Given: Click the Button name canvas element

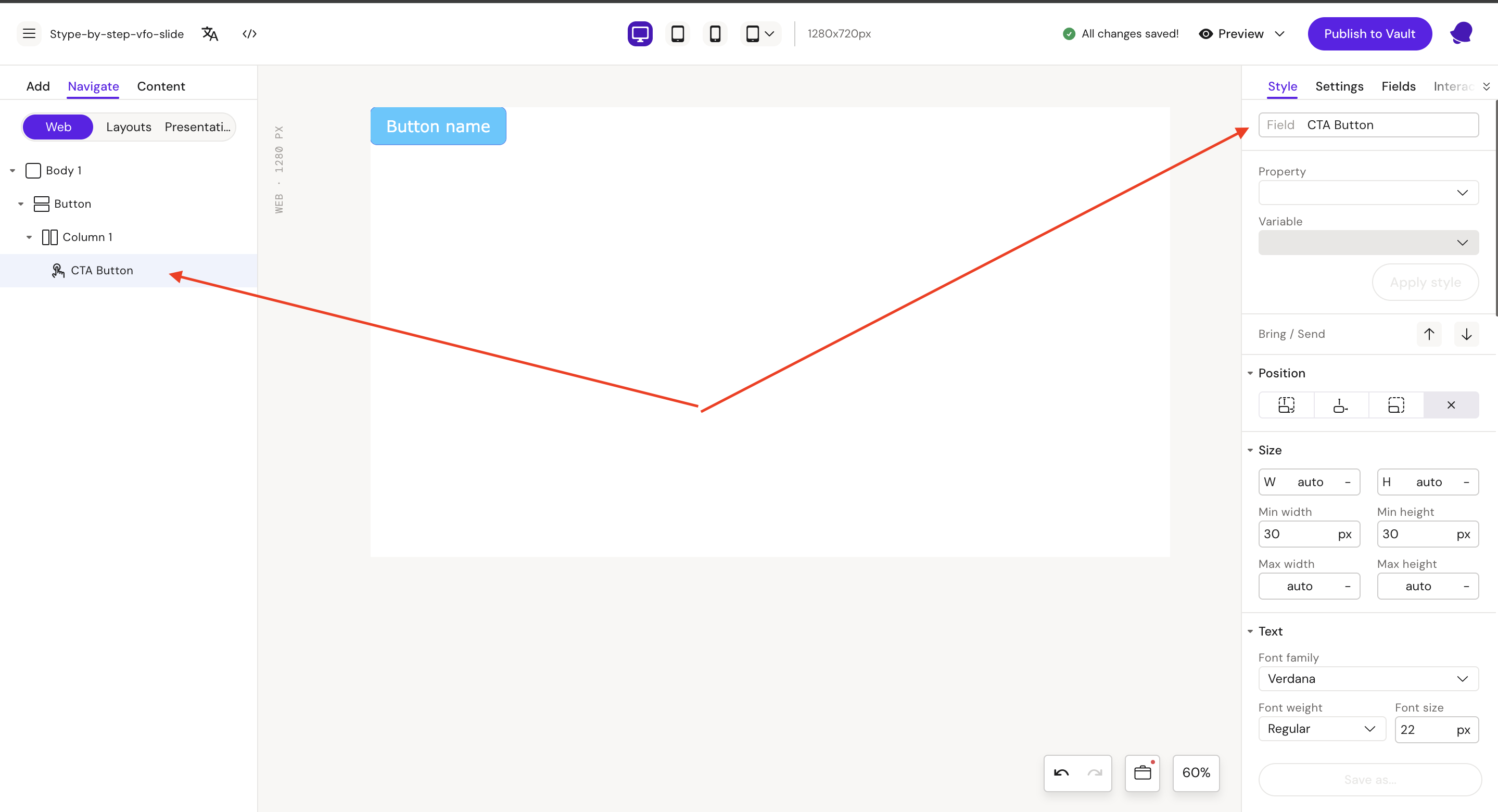Looking at the screenshot, I should (438, 126).
